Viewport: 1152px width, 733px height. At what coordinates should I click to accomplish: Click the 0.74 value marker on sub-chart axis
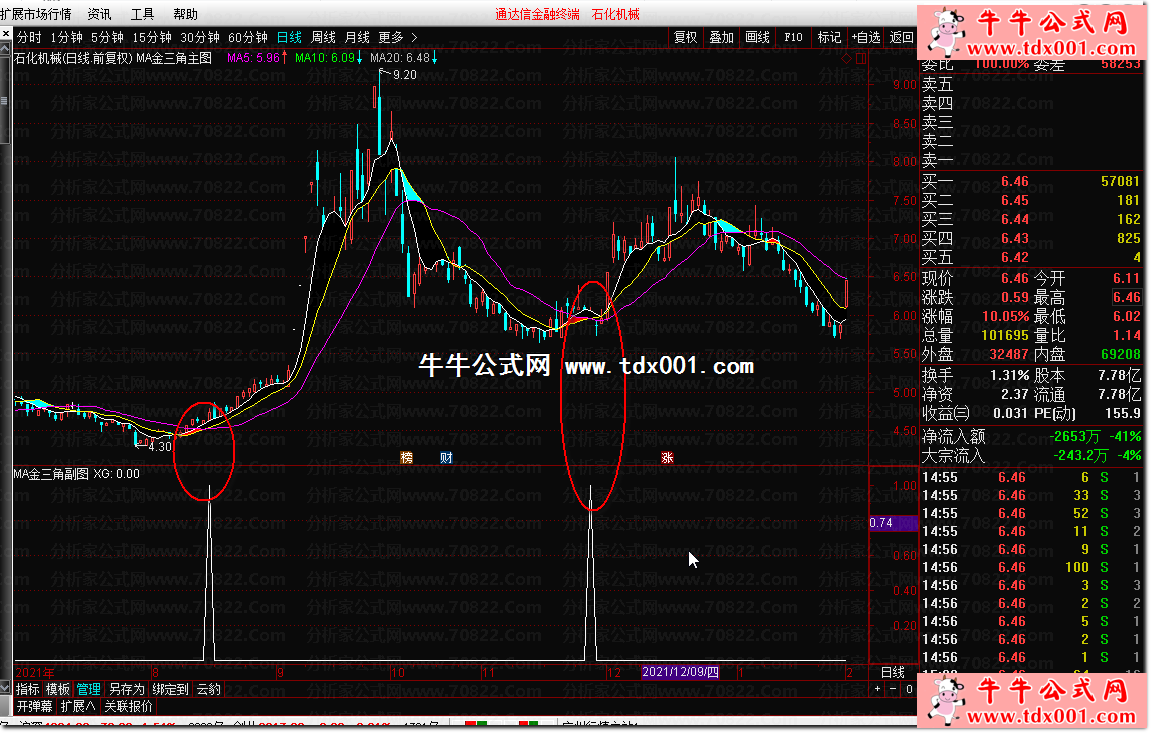(x=893, y=523)
